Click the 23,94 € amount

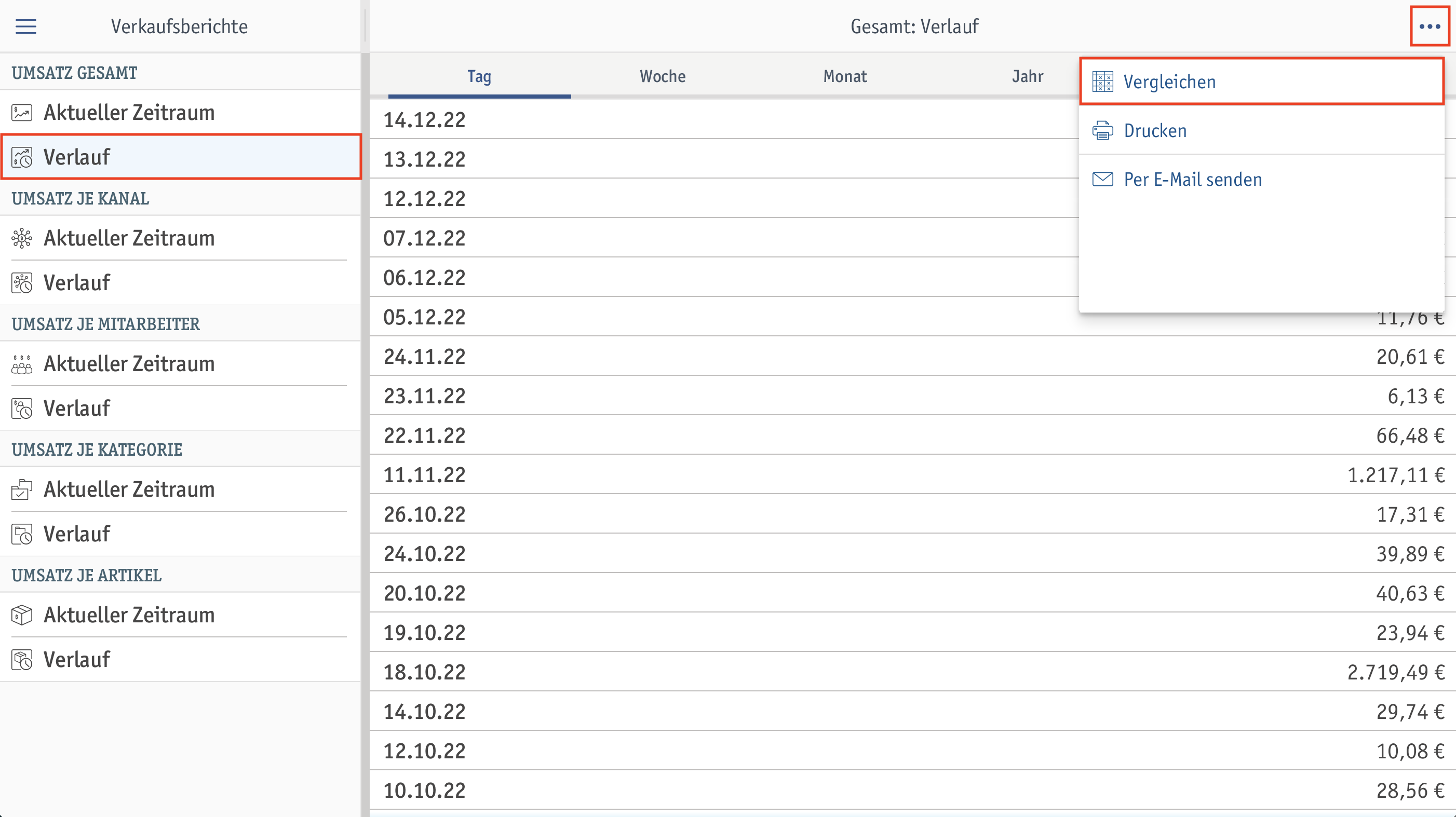(1410, 633)
